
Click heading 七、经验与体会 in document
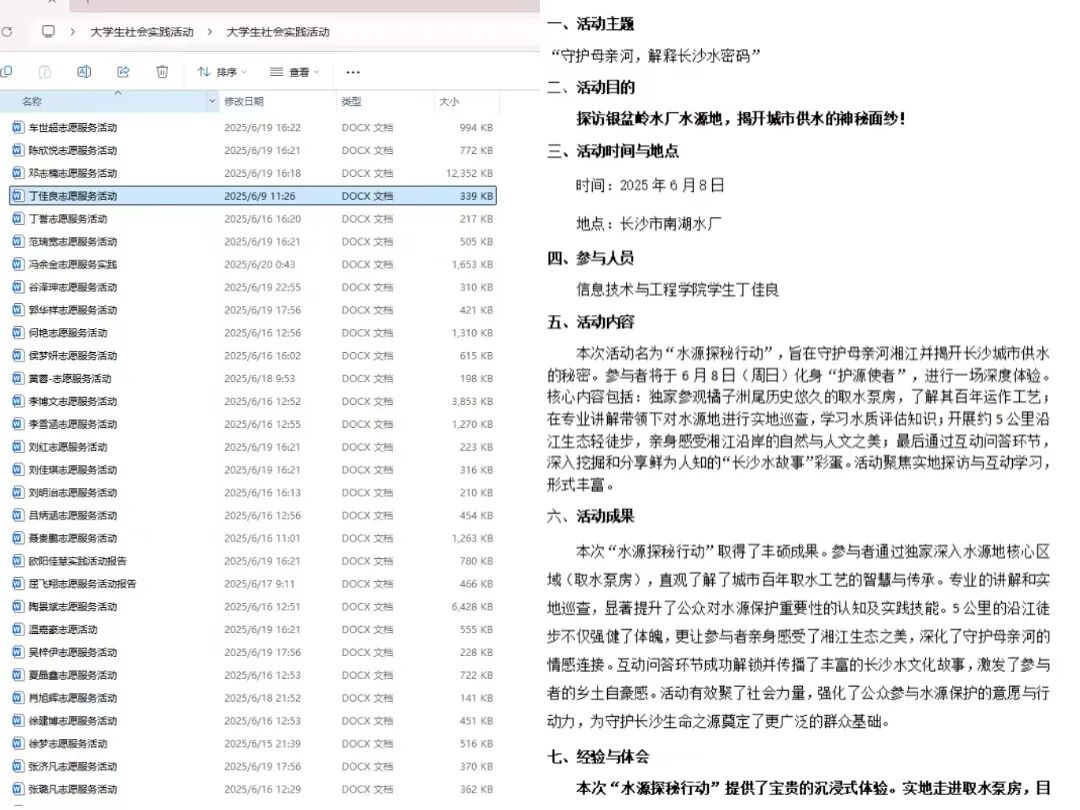[598, 757]
